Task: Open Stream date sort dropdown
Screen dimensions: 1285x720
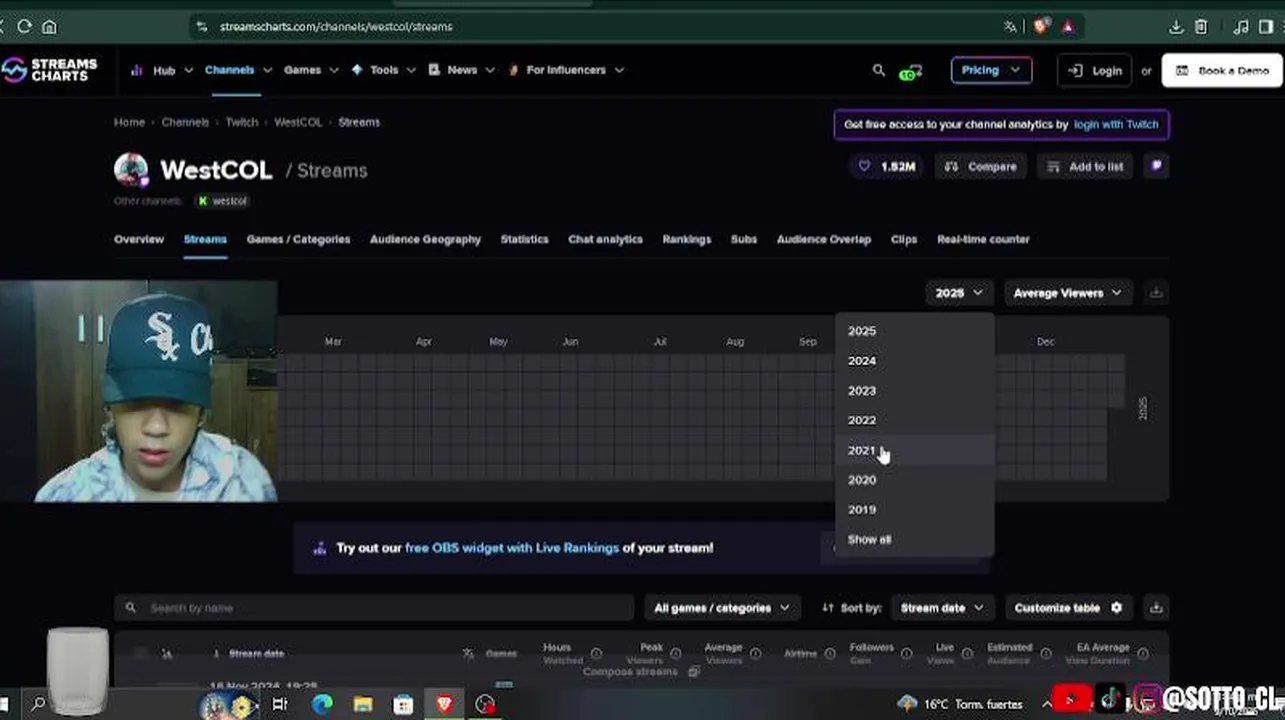Action: (941, 607)
